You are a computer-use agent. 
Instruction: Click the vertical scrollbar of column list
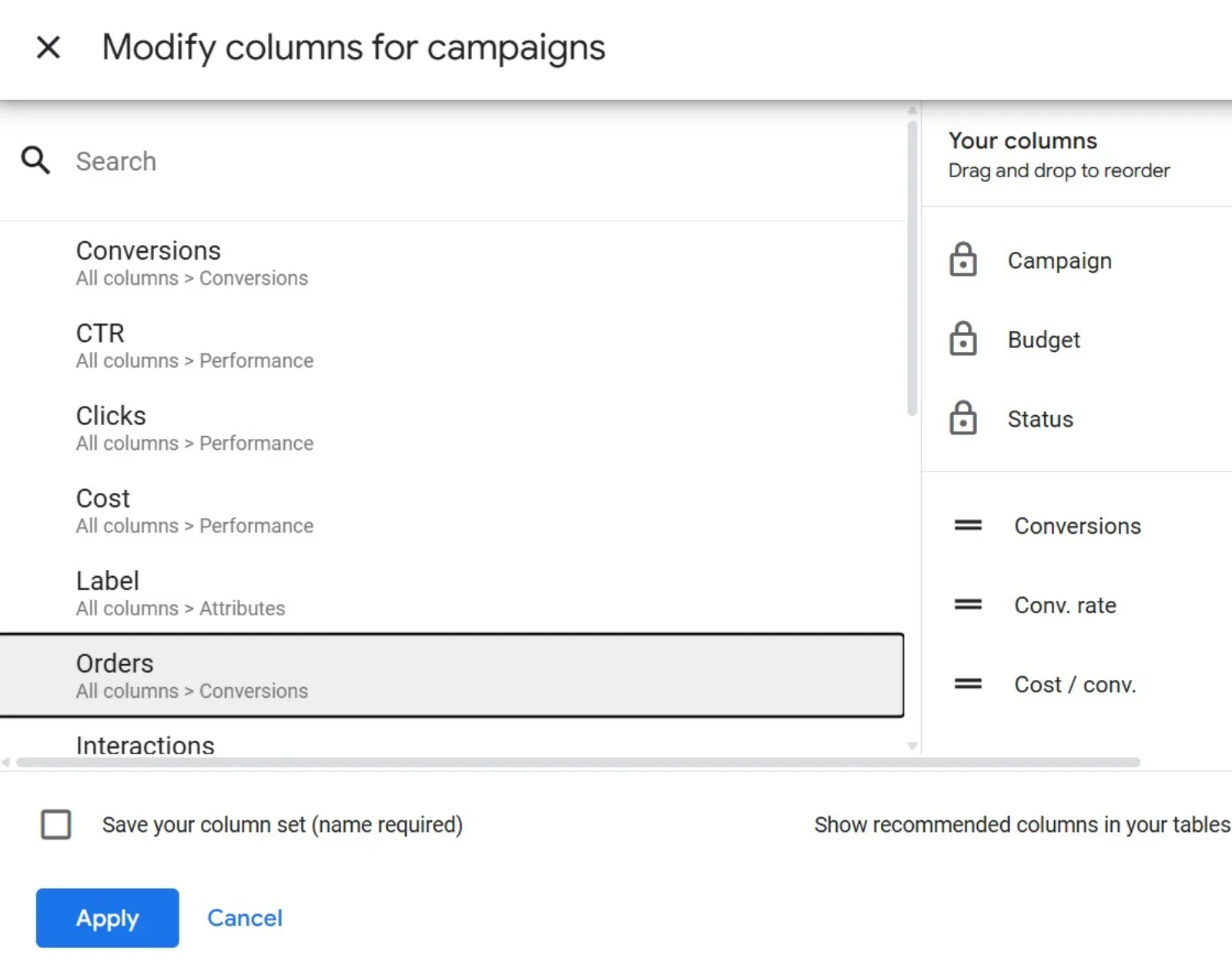click(912, 267)
